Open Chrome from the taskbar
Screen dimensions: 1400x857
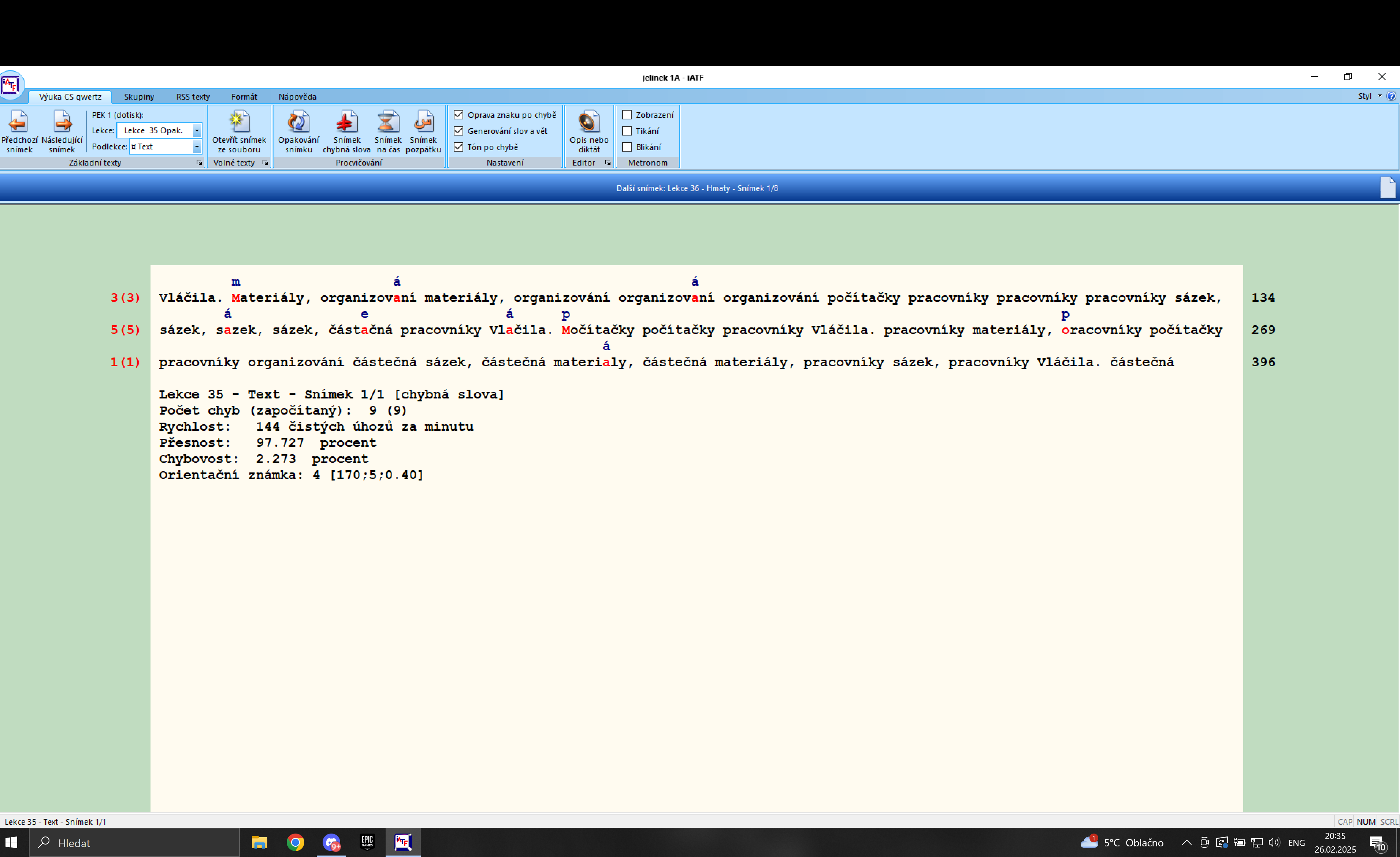pos(295,842)
